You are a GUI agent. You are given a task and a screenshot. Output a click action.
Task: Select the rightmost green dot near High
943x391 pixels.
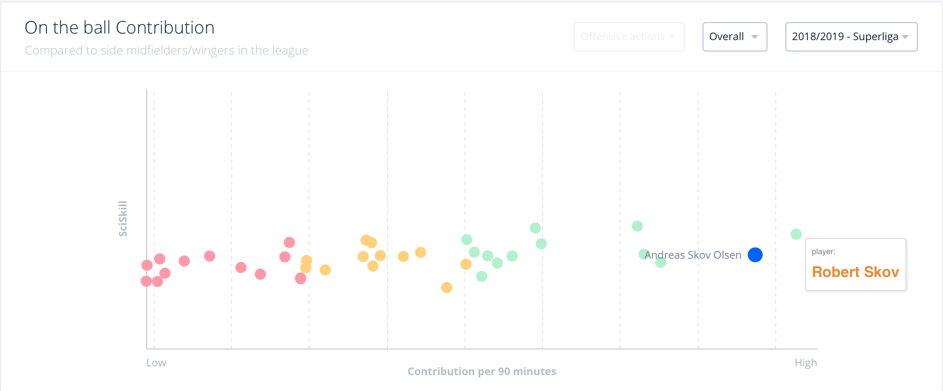tap(796, 234)
